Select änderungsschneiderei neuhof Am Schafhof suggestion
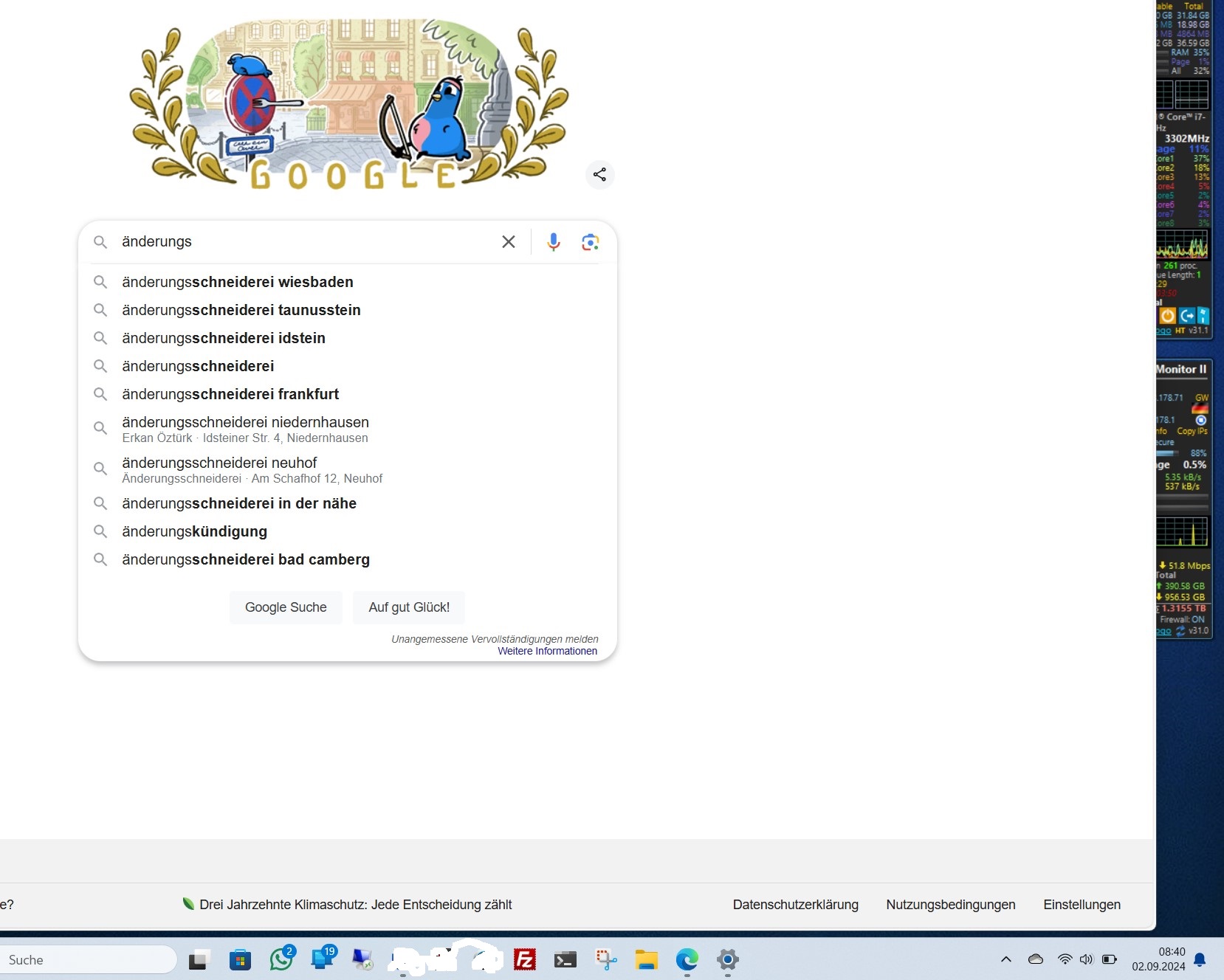The height and width of the screenshot is (980, 1224). click(x=348, y=469)
